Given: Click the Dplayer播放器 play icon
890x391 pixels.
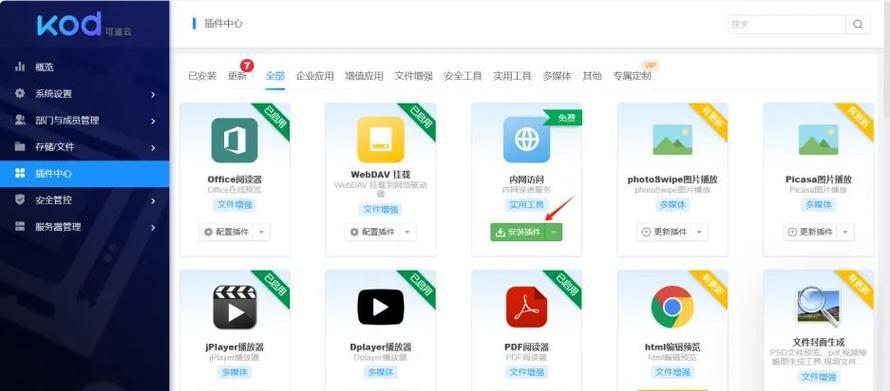Looking at the screenshot, I should 380,307.
